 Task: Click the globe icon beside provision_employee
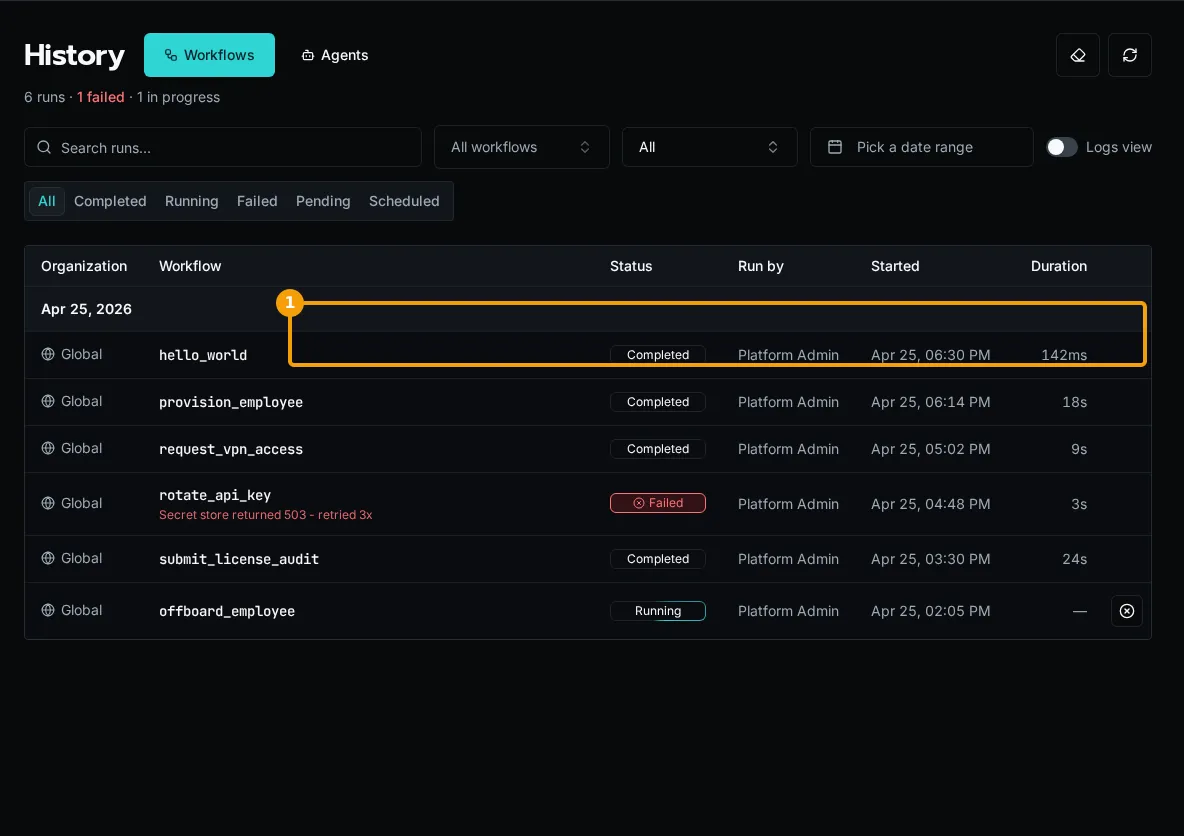click(x=48, y=401)
